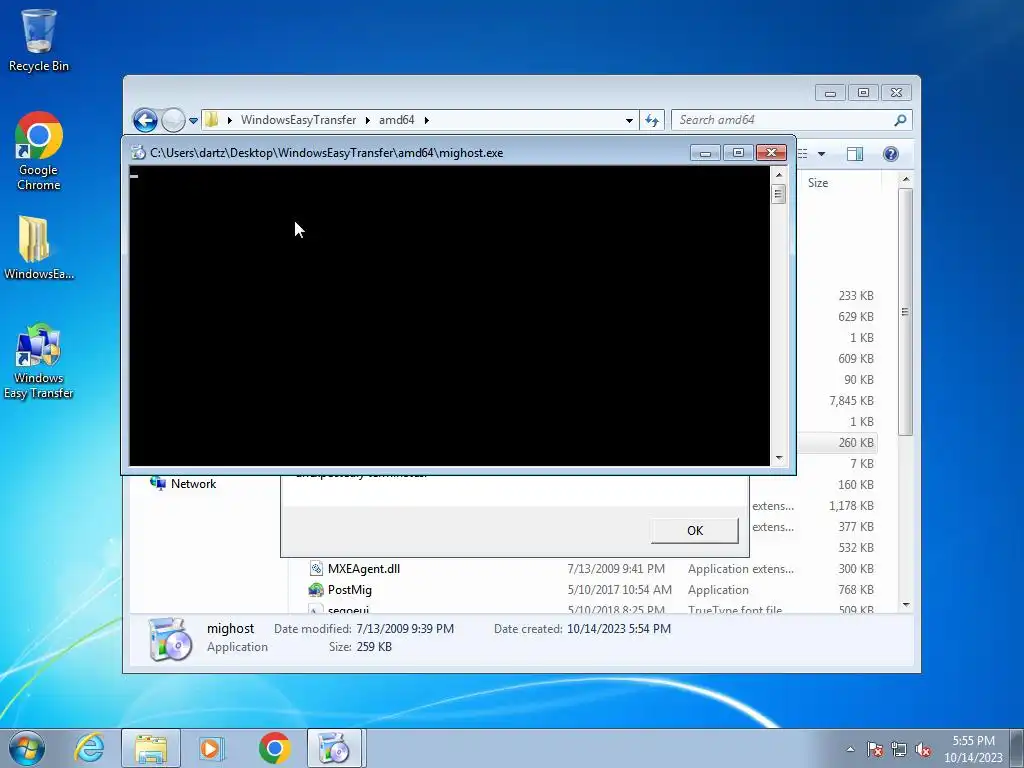1024x768 pixels.
Task: Open Windows Media Player from the taskbar
Action: click(211, 748)
